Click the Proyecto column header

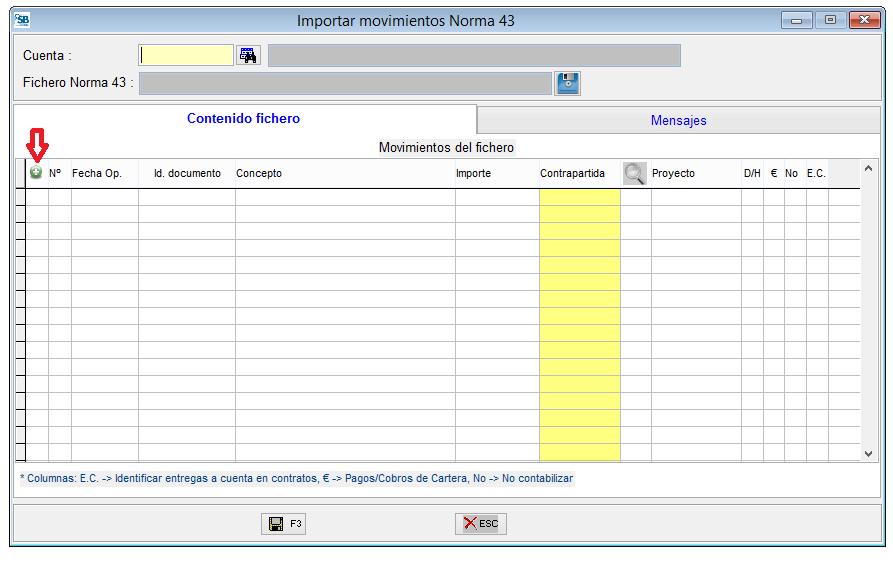point(696,173)
